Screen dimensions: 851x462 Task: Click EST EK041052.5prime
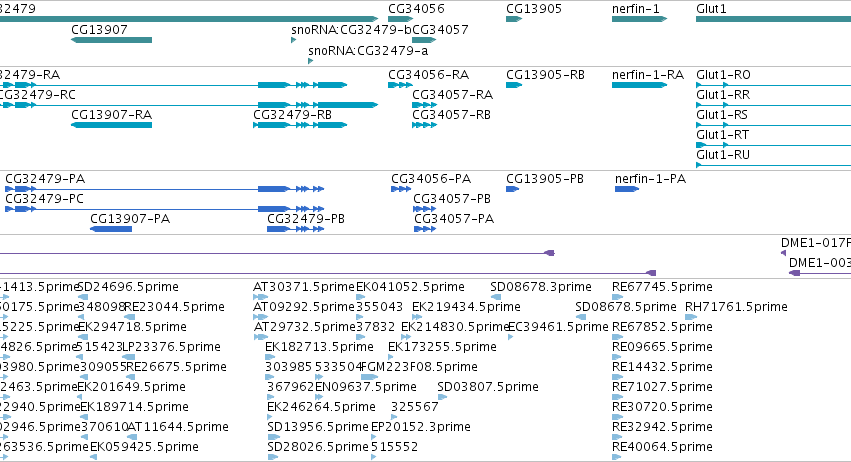410,287
